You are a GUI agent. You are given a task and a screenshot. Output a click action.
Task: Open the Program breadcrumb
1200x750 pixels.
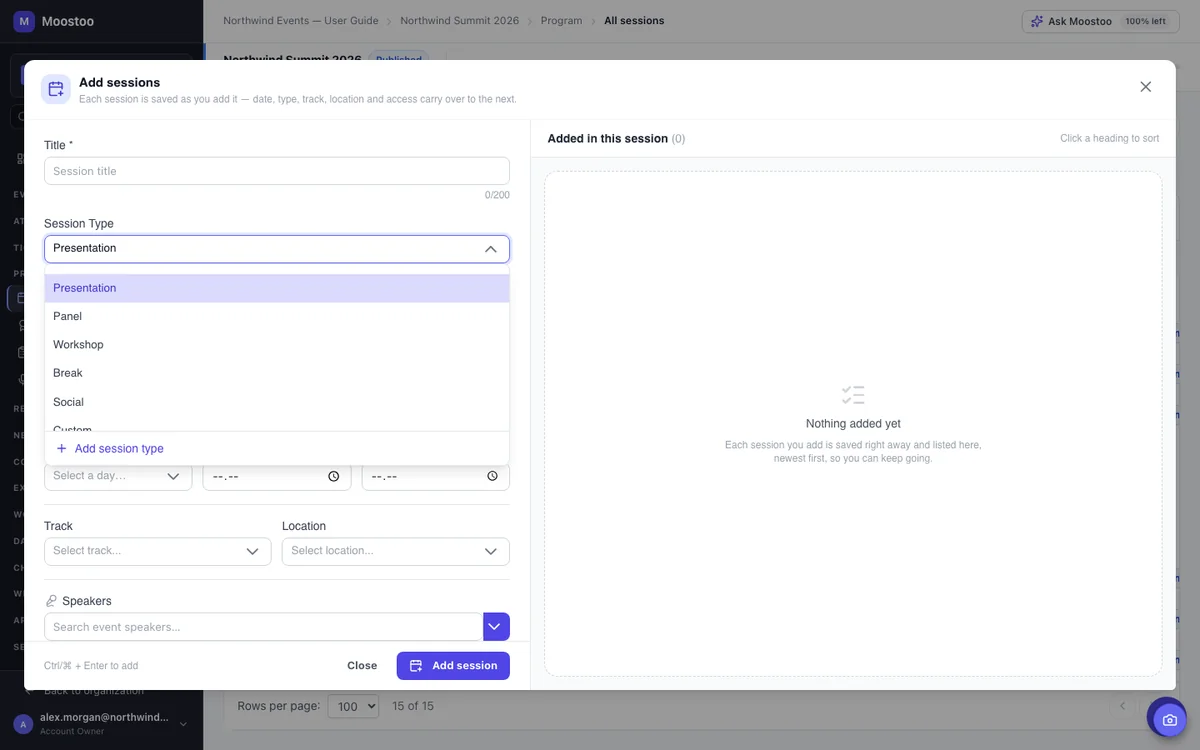coord(561,21)
